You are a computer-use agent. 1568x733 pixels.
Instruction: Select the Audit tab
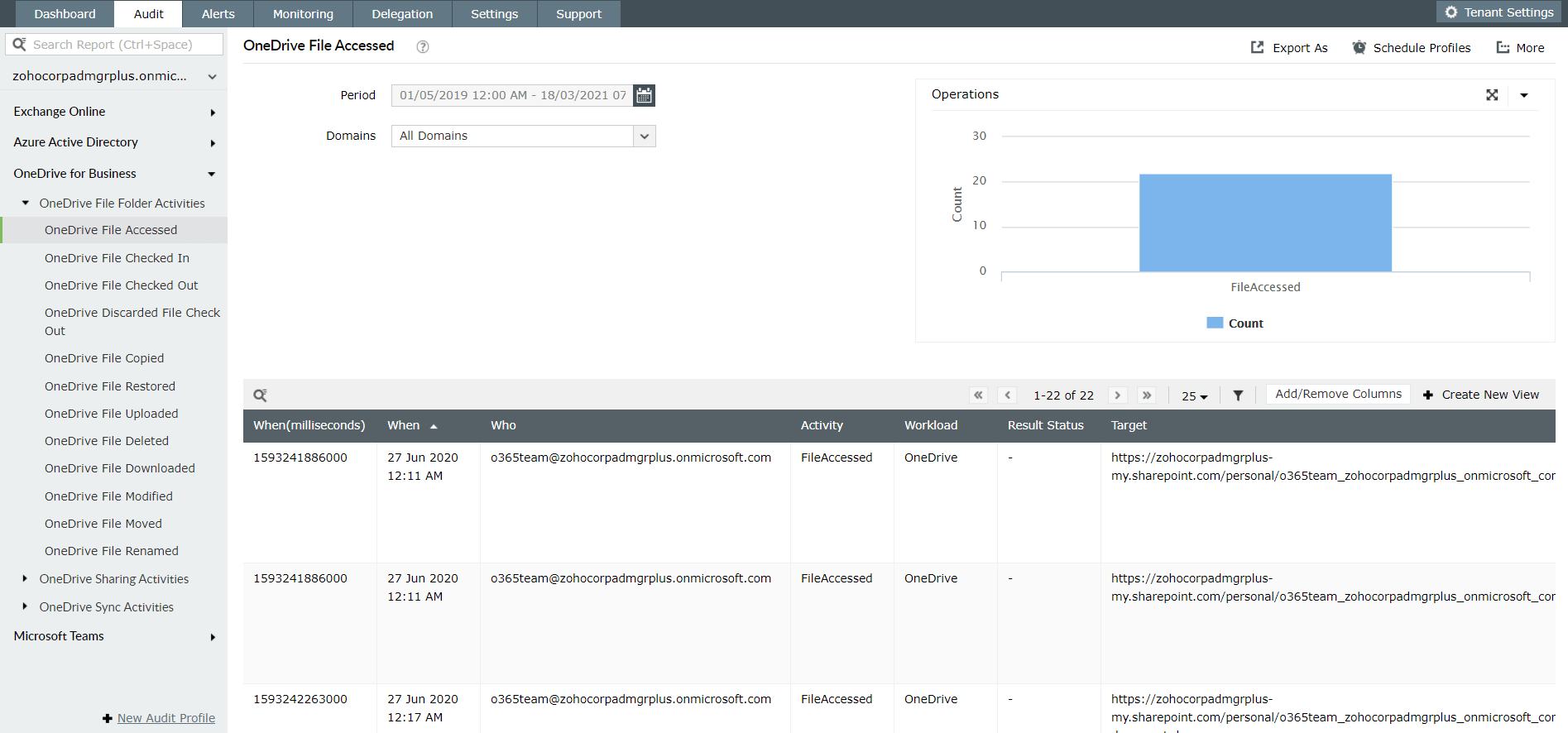pos(148,14)
